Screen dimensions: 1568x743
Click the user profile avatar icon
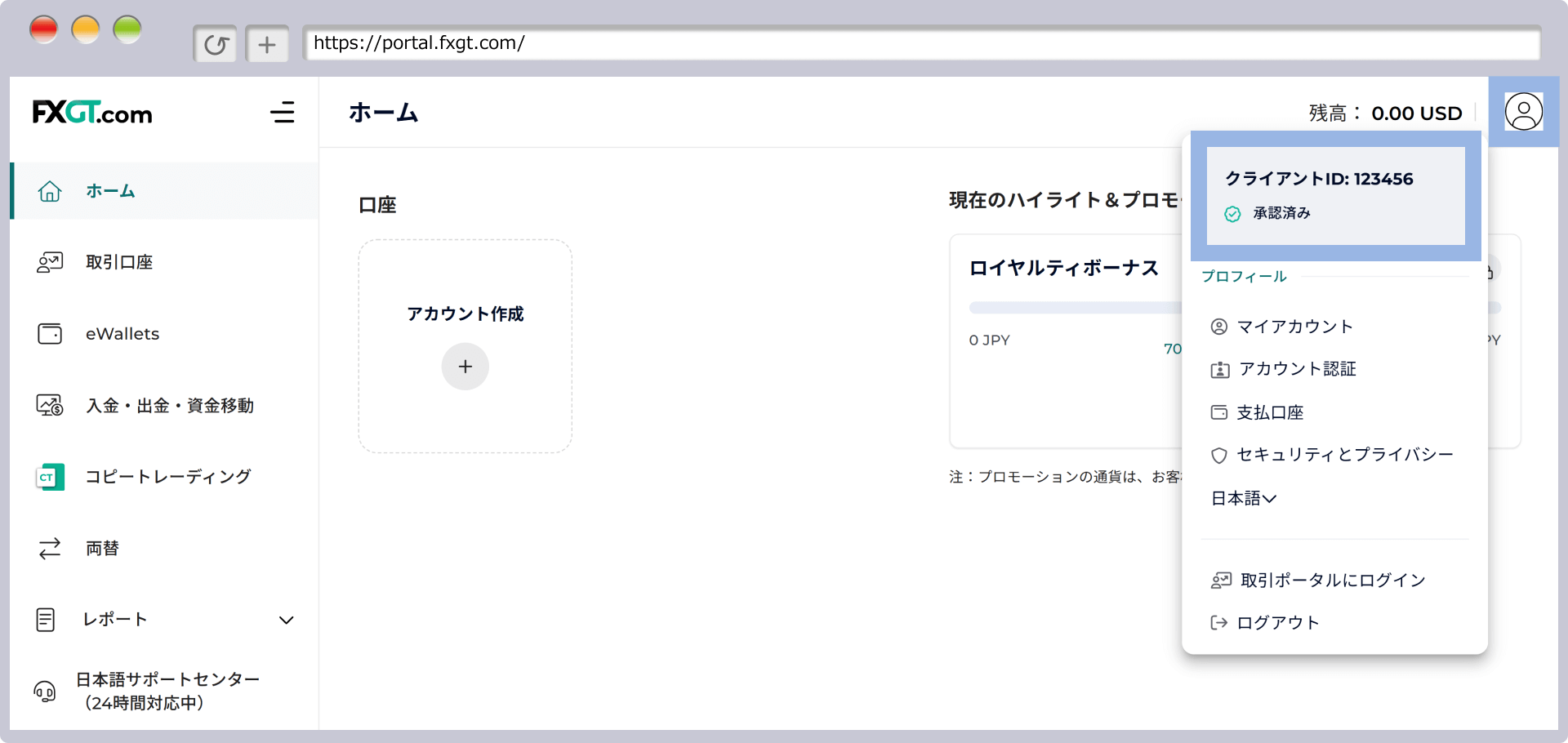[1524, 111]
